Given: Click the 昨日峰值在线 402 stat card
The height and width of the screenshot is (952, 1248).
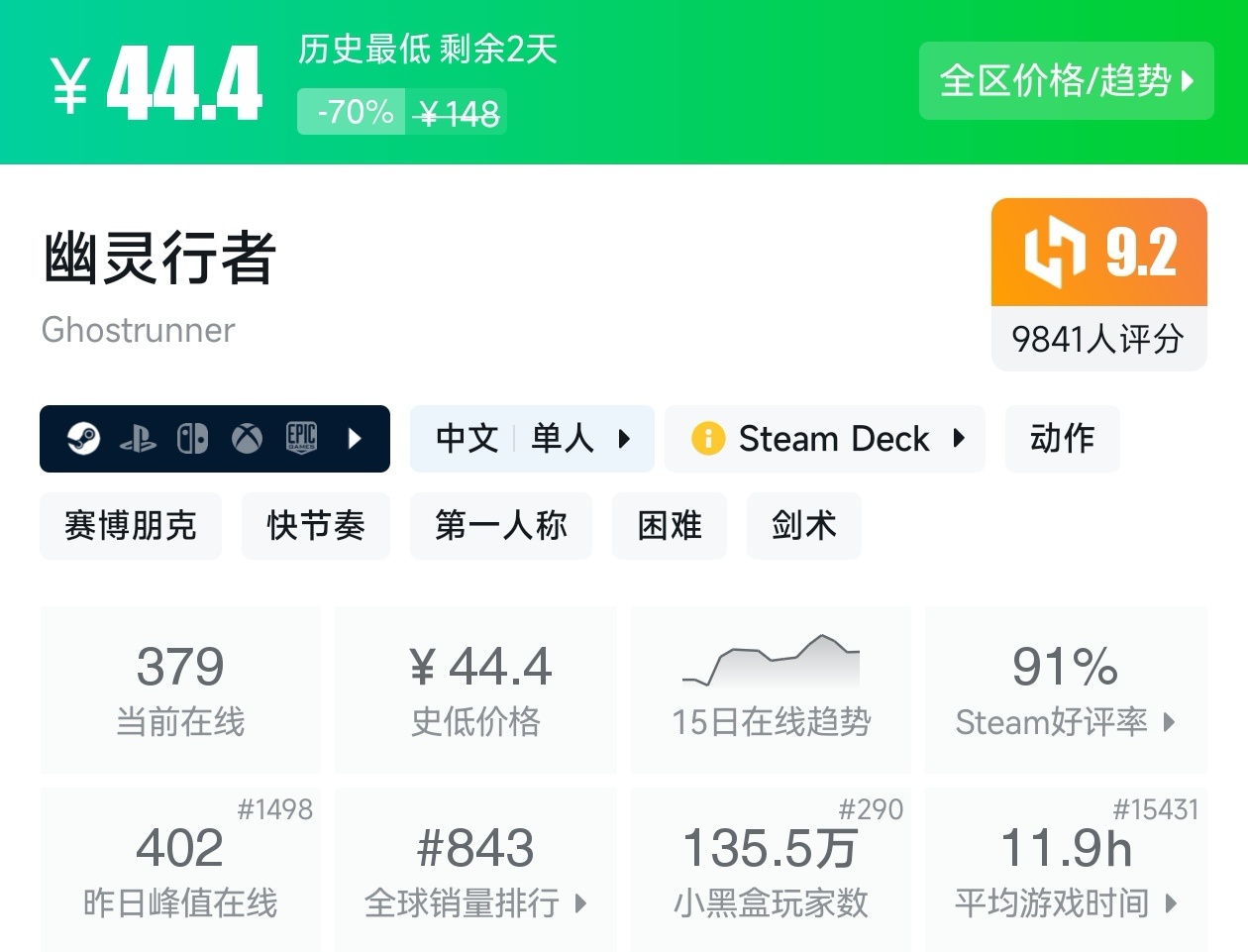Looking at the screenshot, I should point(180,870).
